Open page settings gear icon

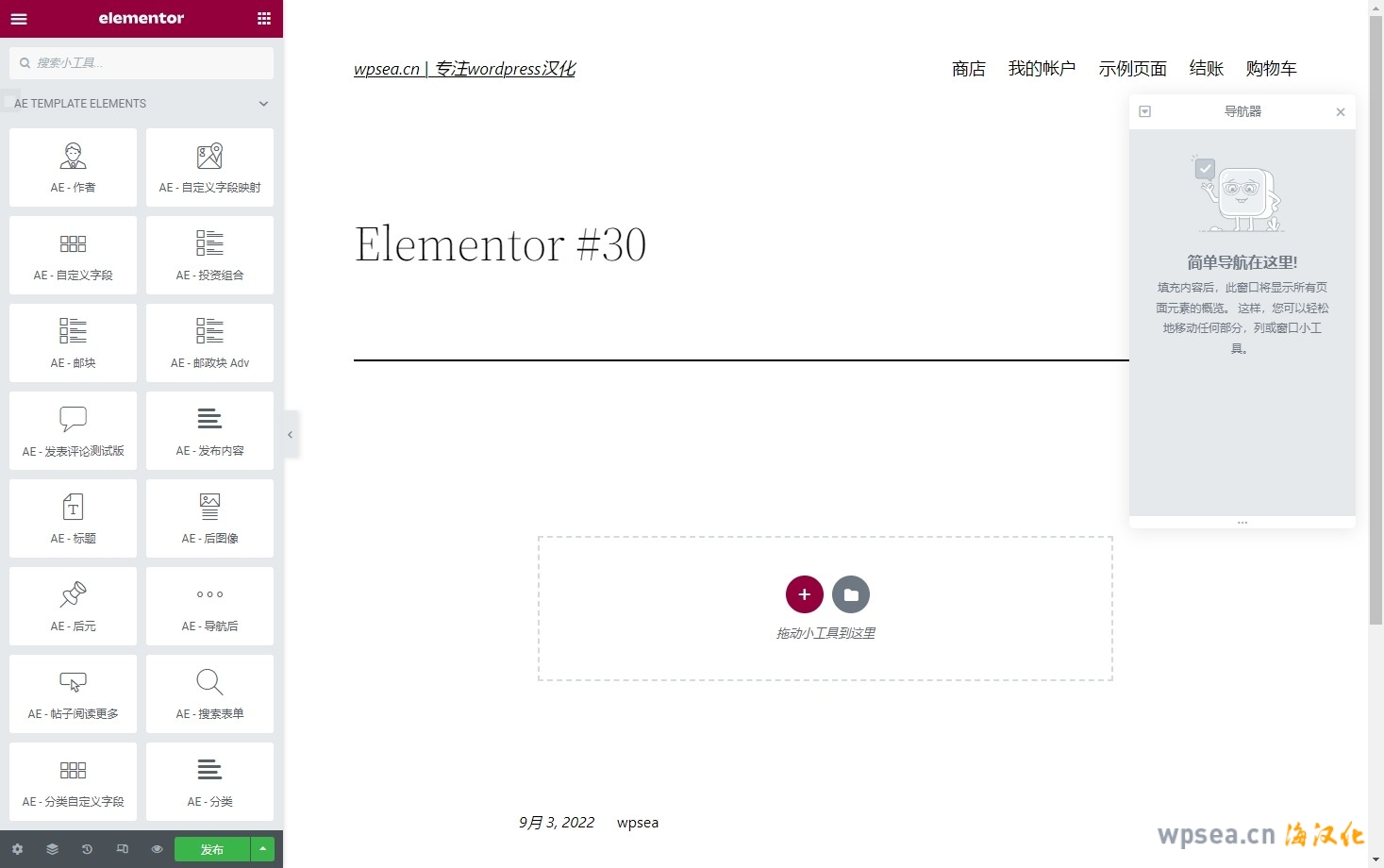(17, 849)
